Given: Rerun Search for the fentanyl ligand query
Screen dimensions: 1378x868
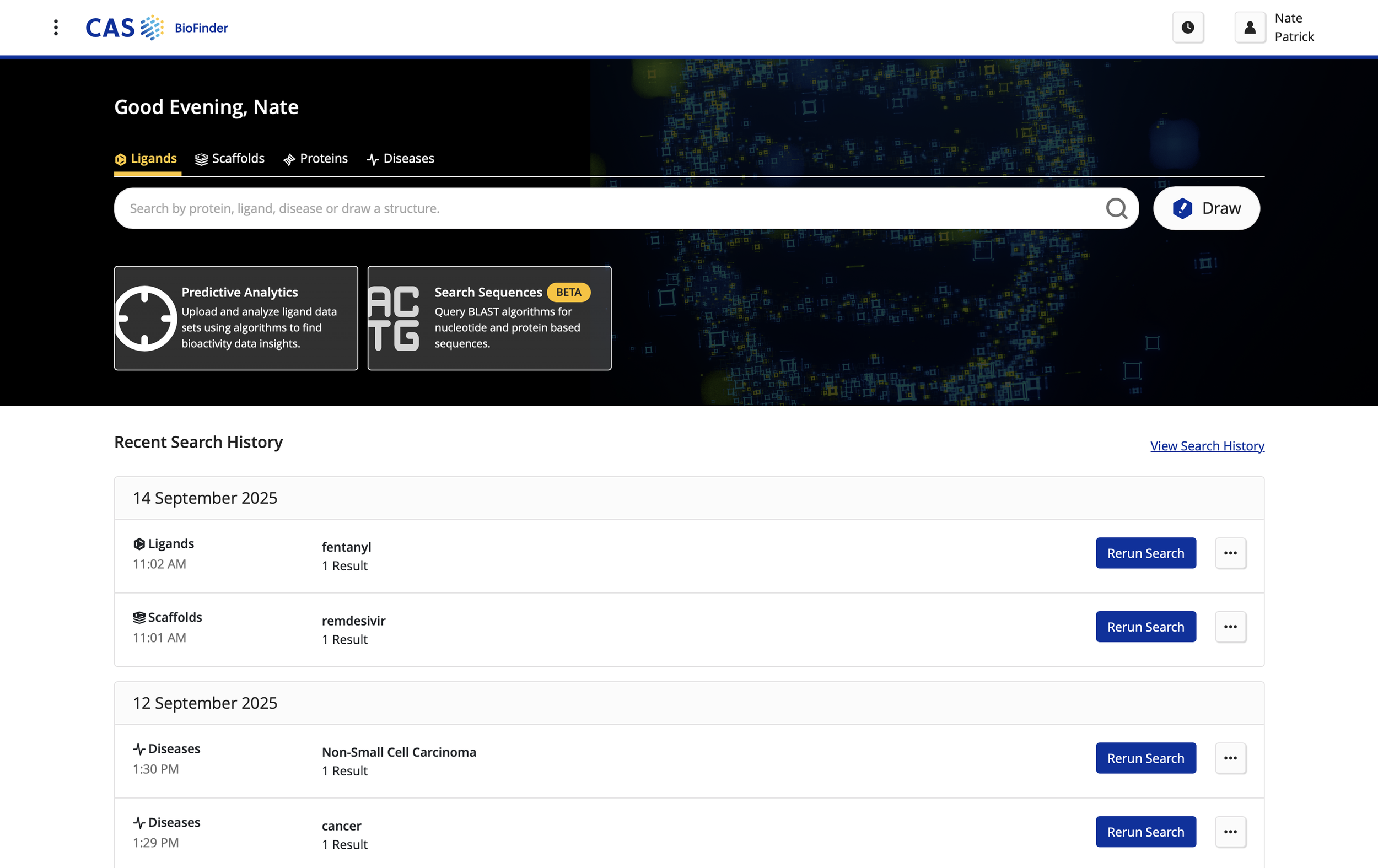Looking at the screenshot, I should pos(1145,553).
